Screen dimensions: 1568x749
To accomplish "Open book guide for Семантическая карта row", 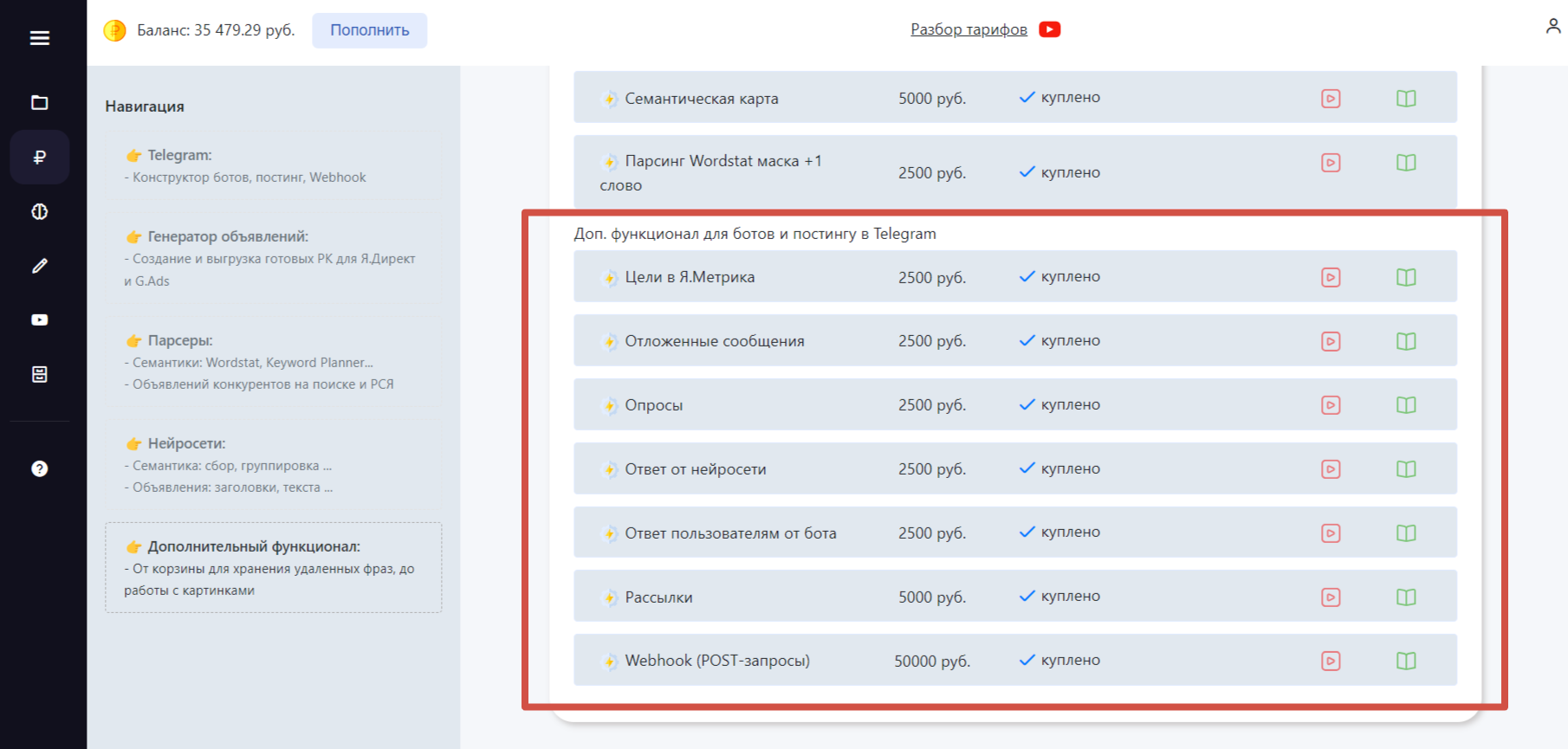I will point(1406,99).
